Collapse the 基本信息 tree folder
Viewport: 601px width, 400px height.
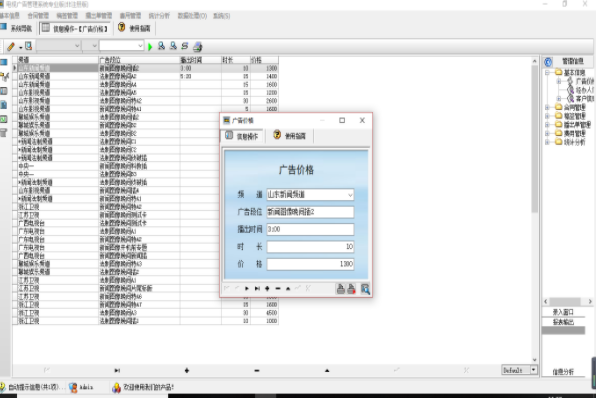(547, 72)
